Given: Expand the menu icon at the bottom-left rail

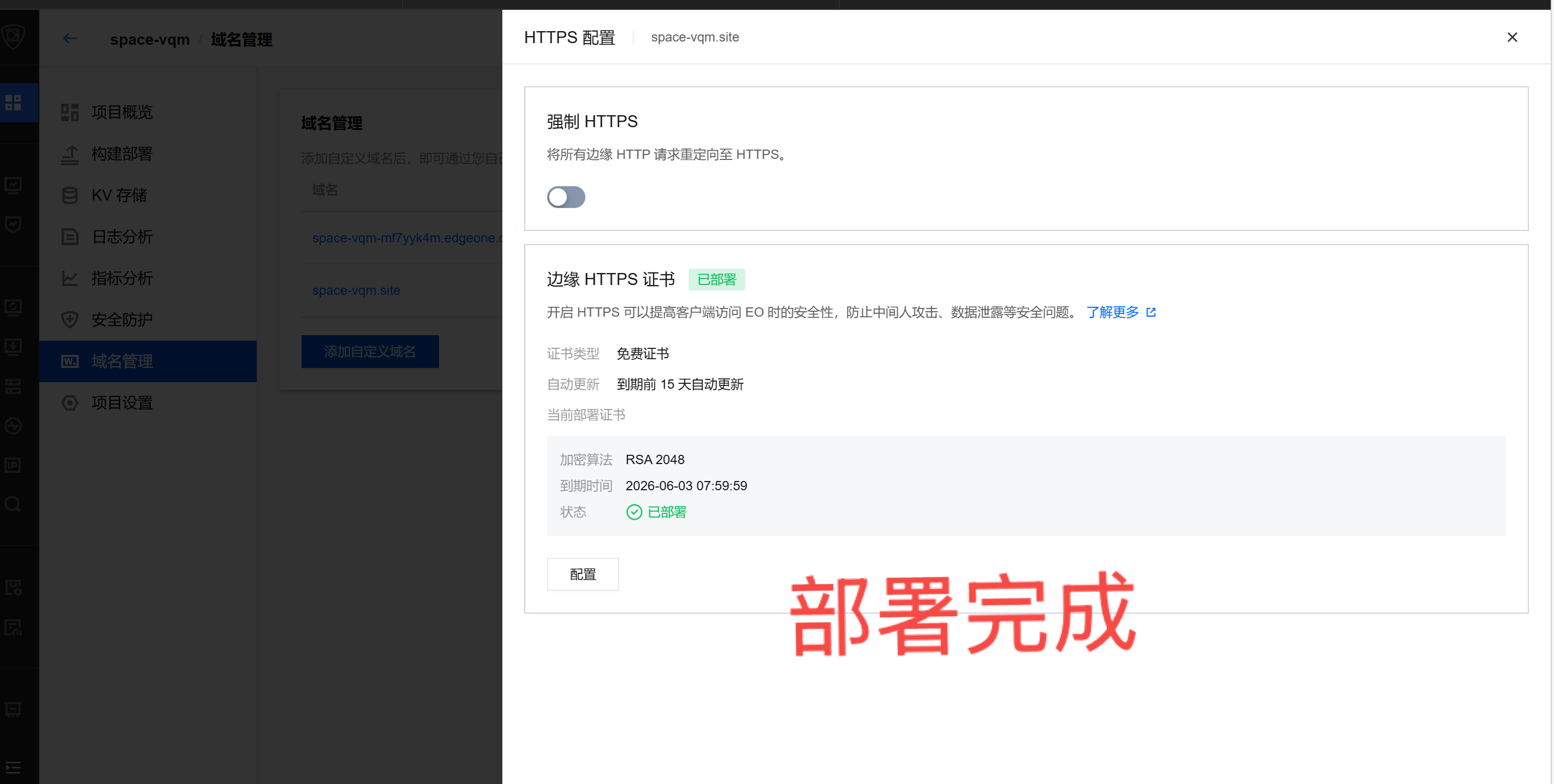Looking at the screenshot, I should (13, 768).
